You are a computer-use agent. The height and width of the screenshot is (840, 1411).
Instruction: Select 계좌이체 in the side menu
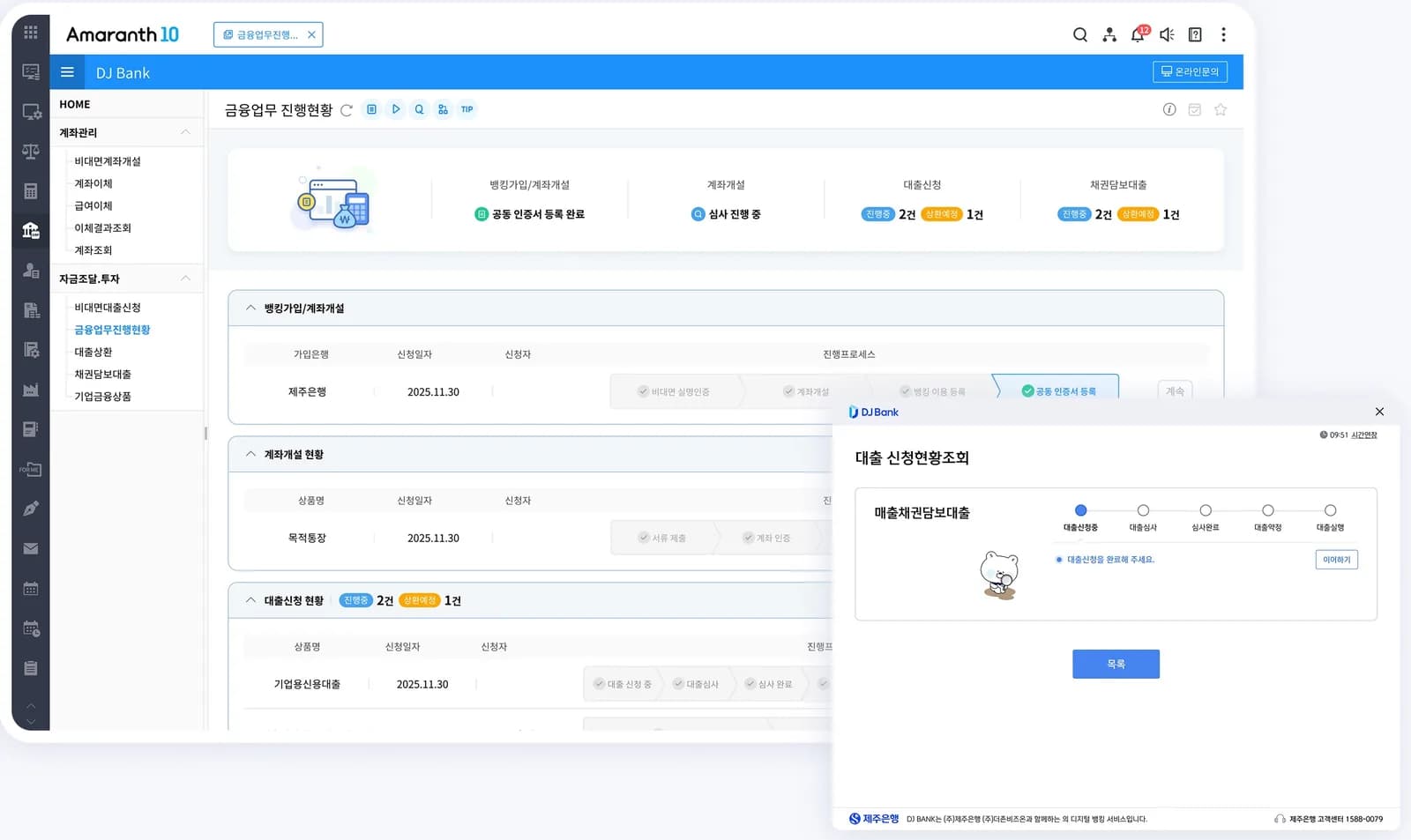(93, 183)
